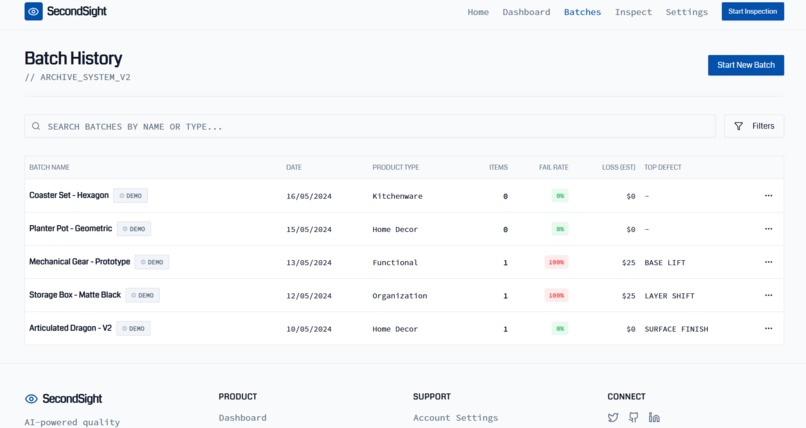Click the footer SecondSight eye logo

31,399
